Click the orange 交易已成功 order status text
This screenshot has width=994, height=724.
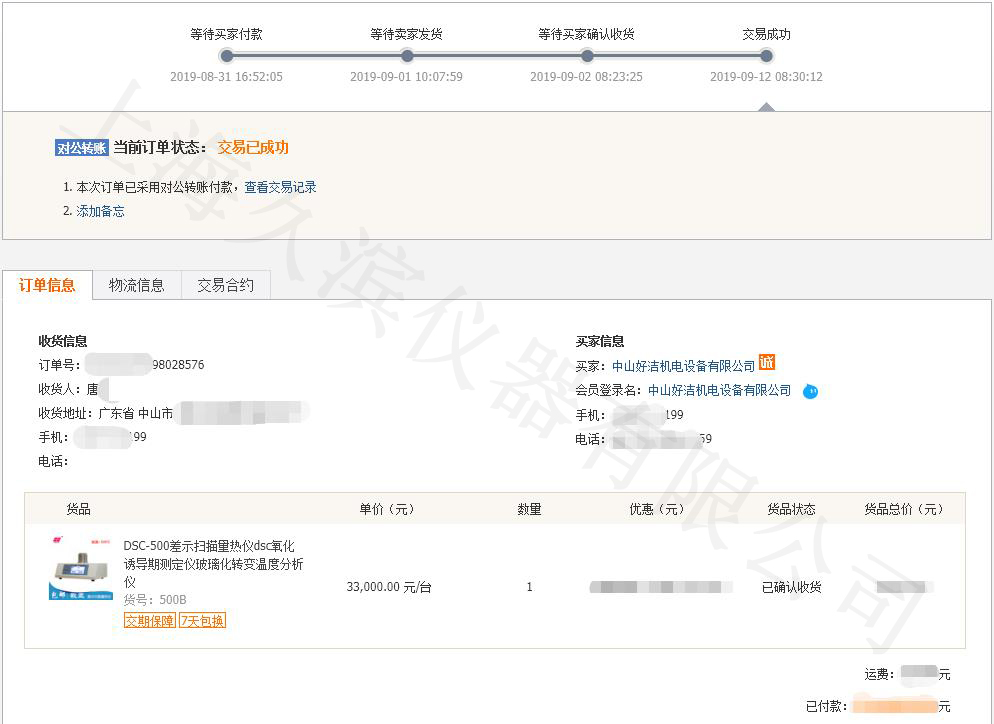(x=253, y=148)
